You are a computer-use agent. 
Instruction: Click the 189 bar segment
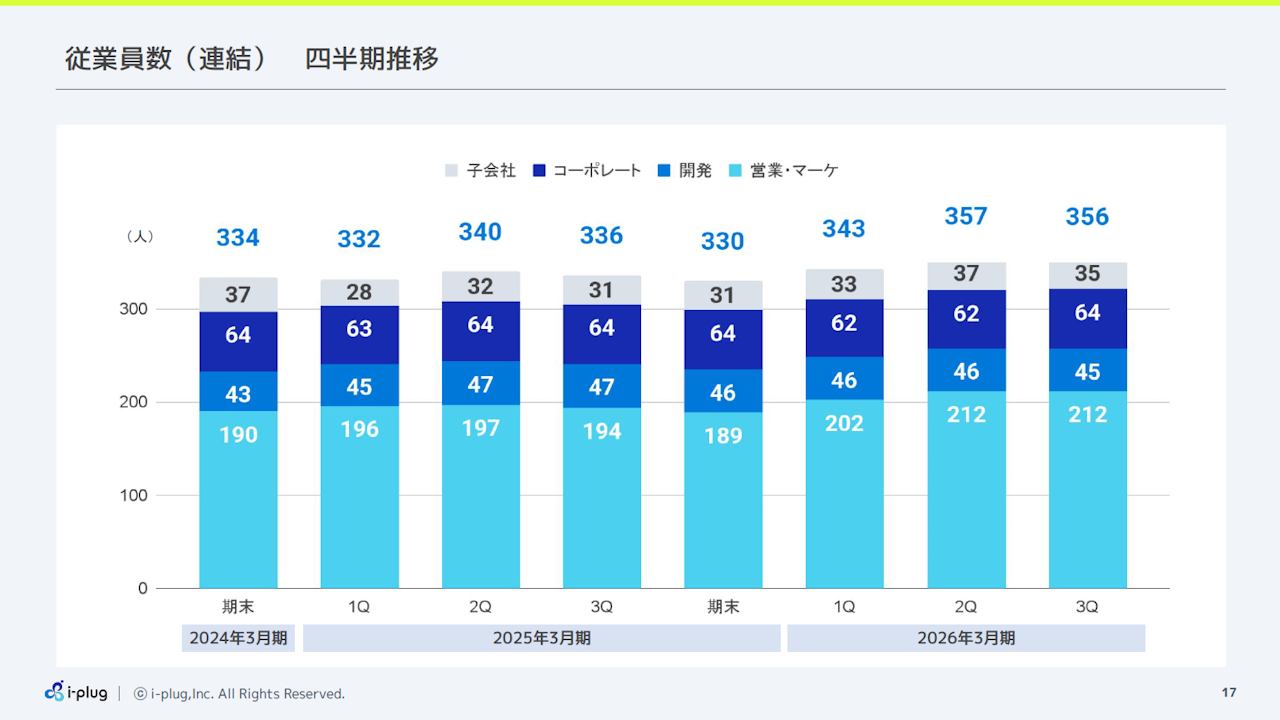[x=722, y=500]
